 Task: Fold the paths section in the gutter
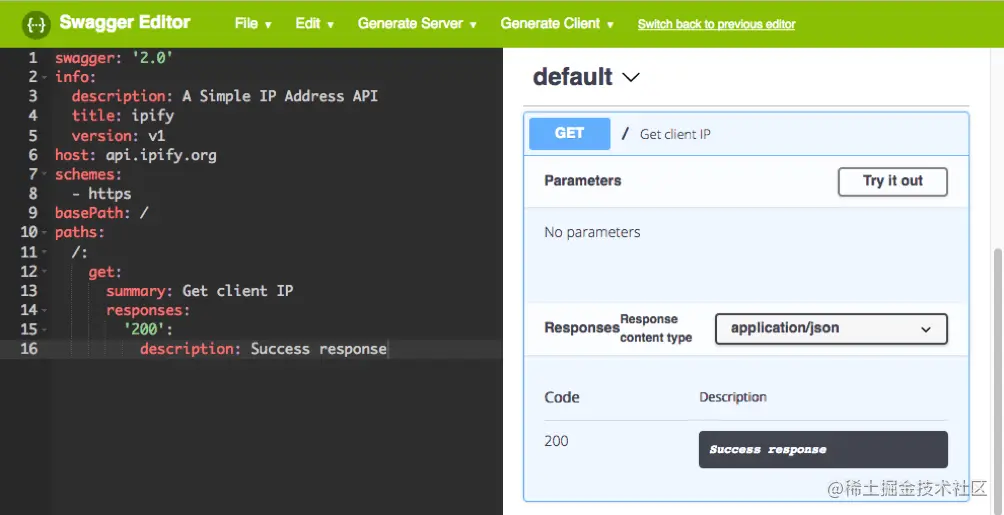[45, 233]
